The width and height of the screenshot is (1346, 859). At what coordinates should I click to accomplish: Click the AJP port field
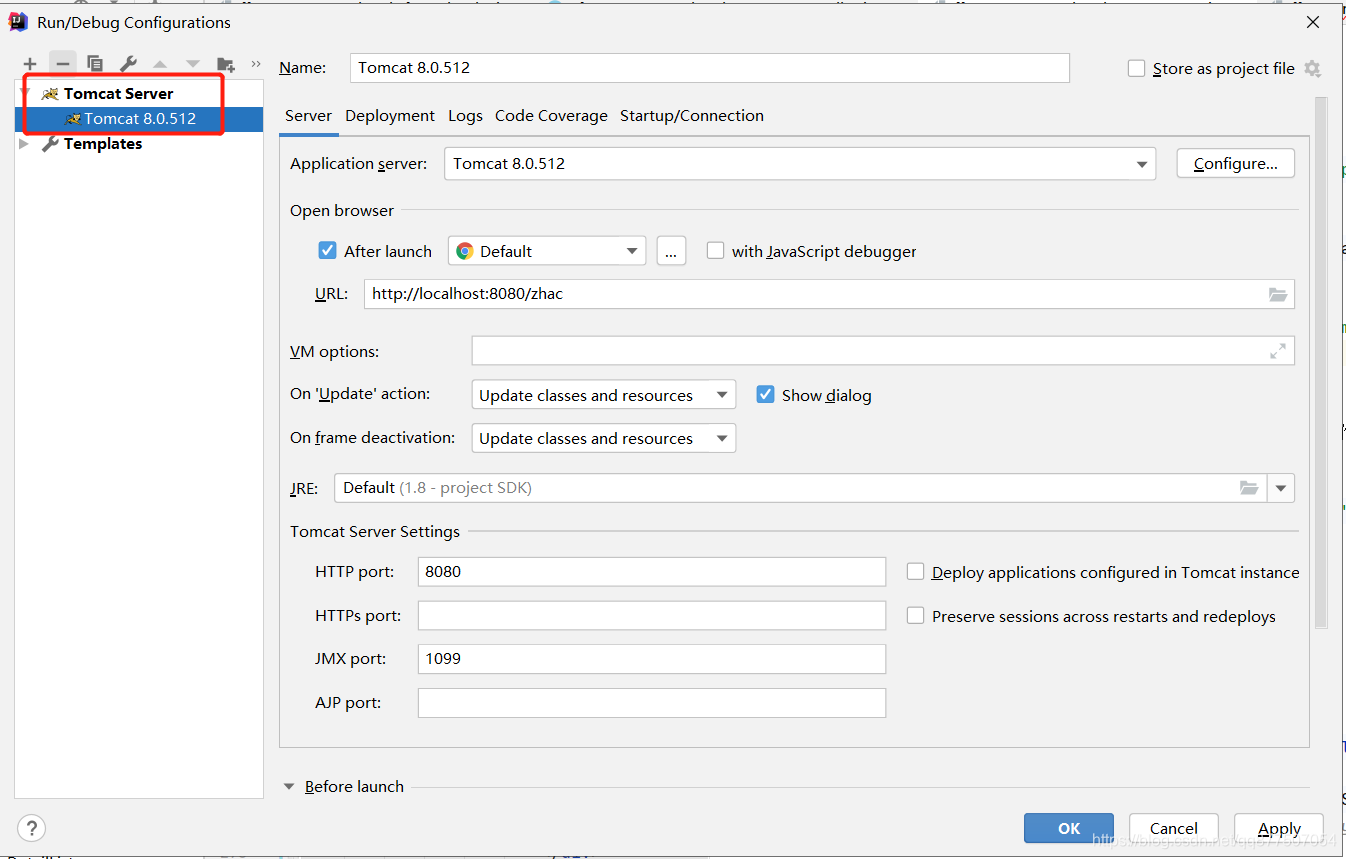(x=652, y=703)
